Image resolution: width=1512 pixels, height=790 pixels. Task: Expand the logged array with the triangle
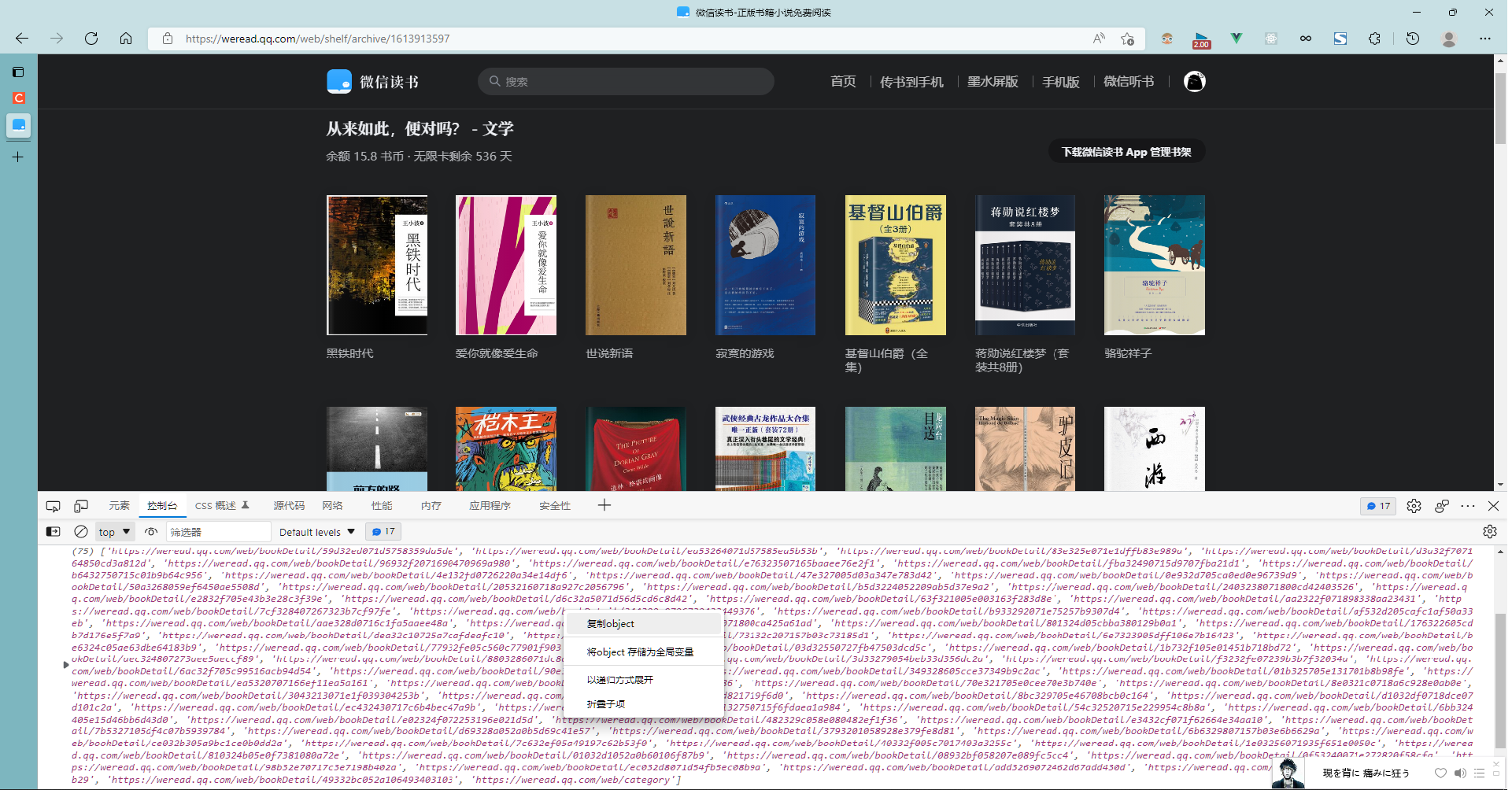66,665
